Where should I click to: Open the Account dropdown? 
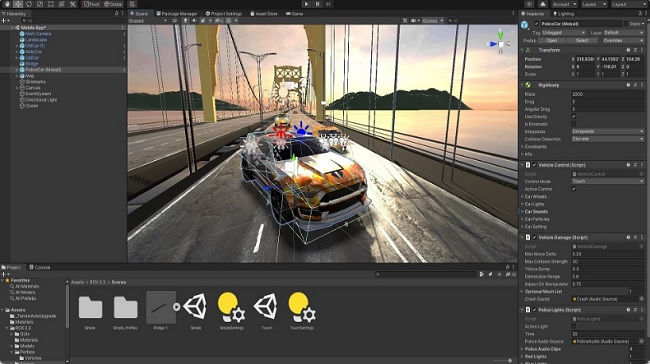pos(564,4)
